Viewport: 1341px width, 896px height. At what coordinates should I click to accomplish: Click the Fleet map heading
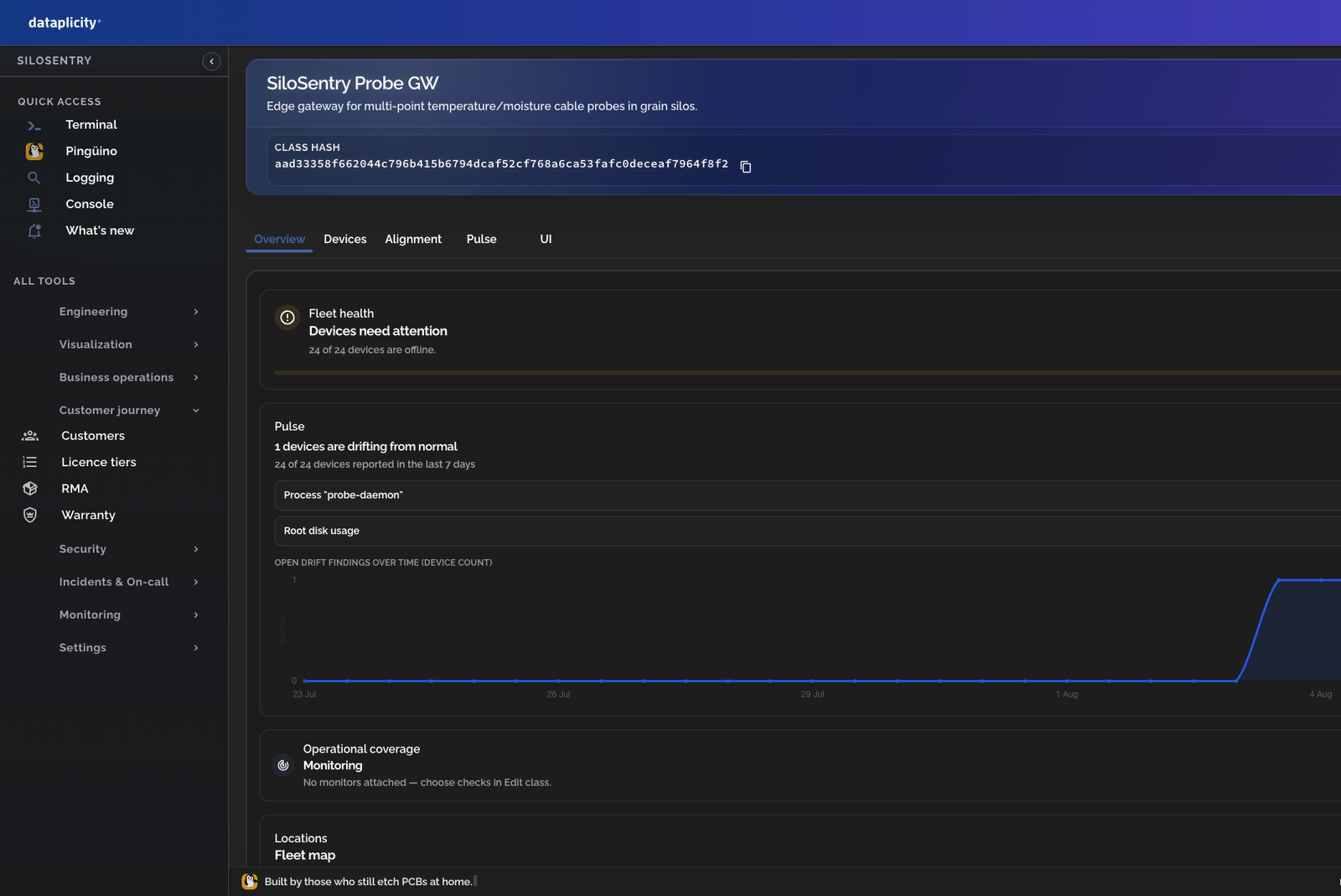(x=305, y=855)
